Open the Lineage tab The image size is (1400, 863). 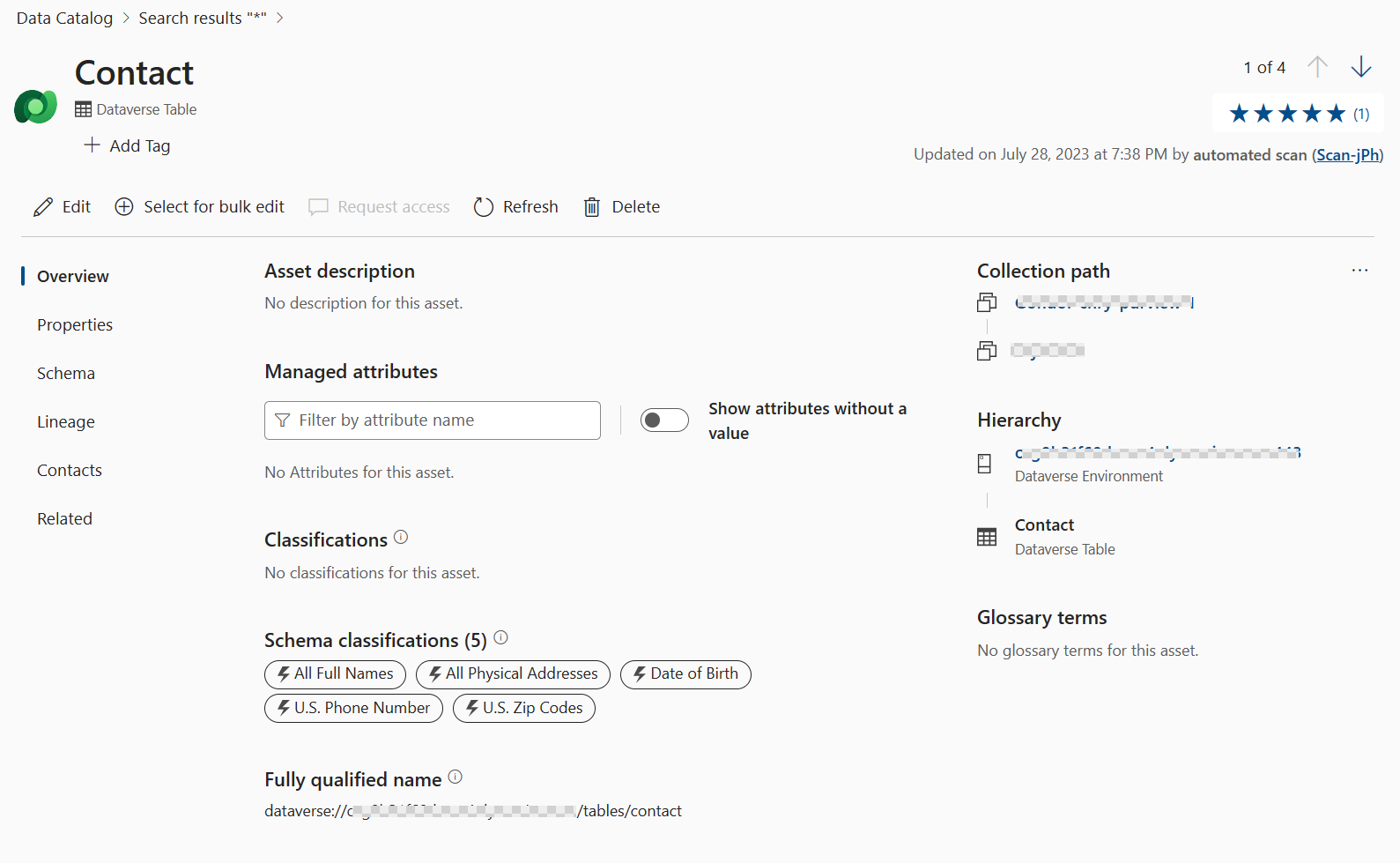point(65,421)
